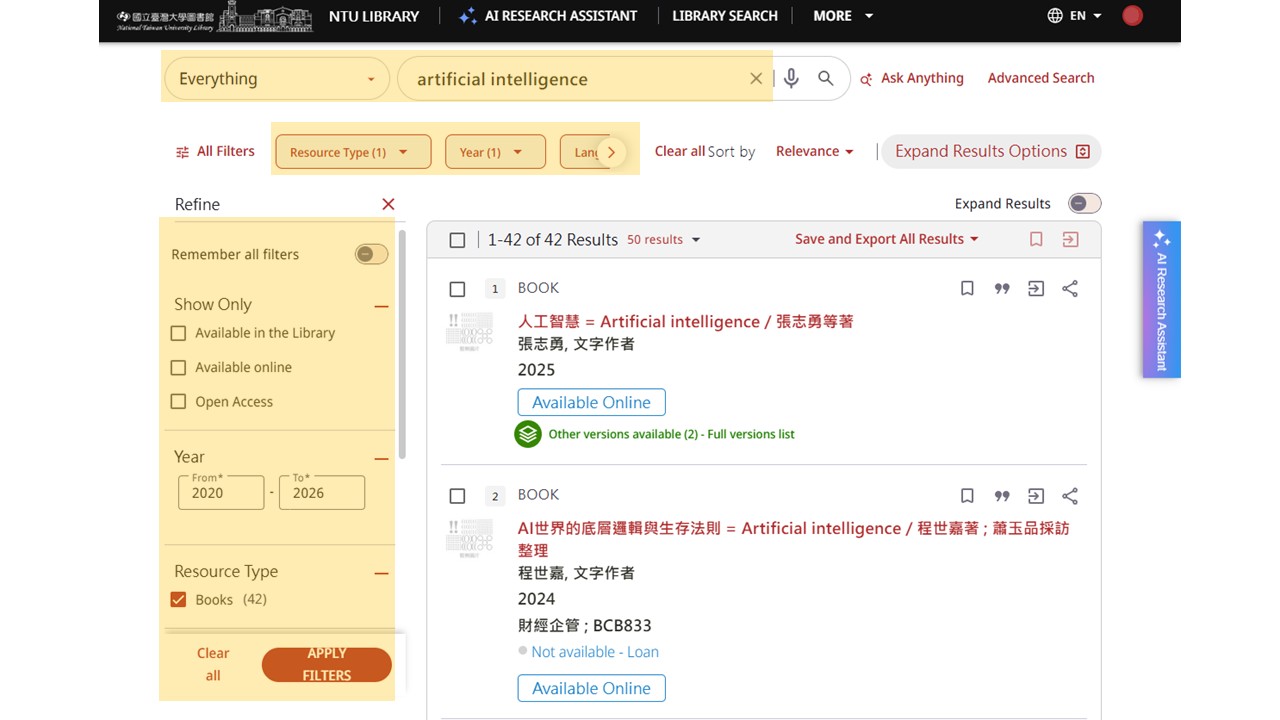Open the Relevance sort dropdown

[x=815, y=152]
